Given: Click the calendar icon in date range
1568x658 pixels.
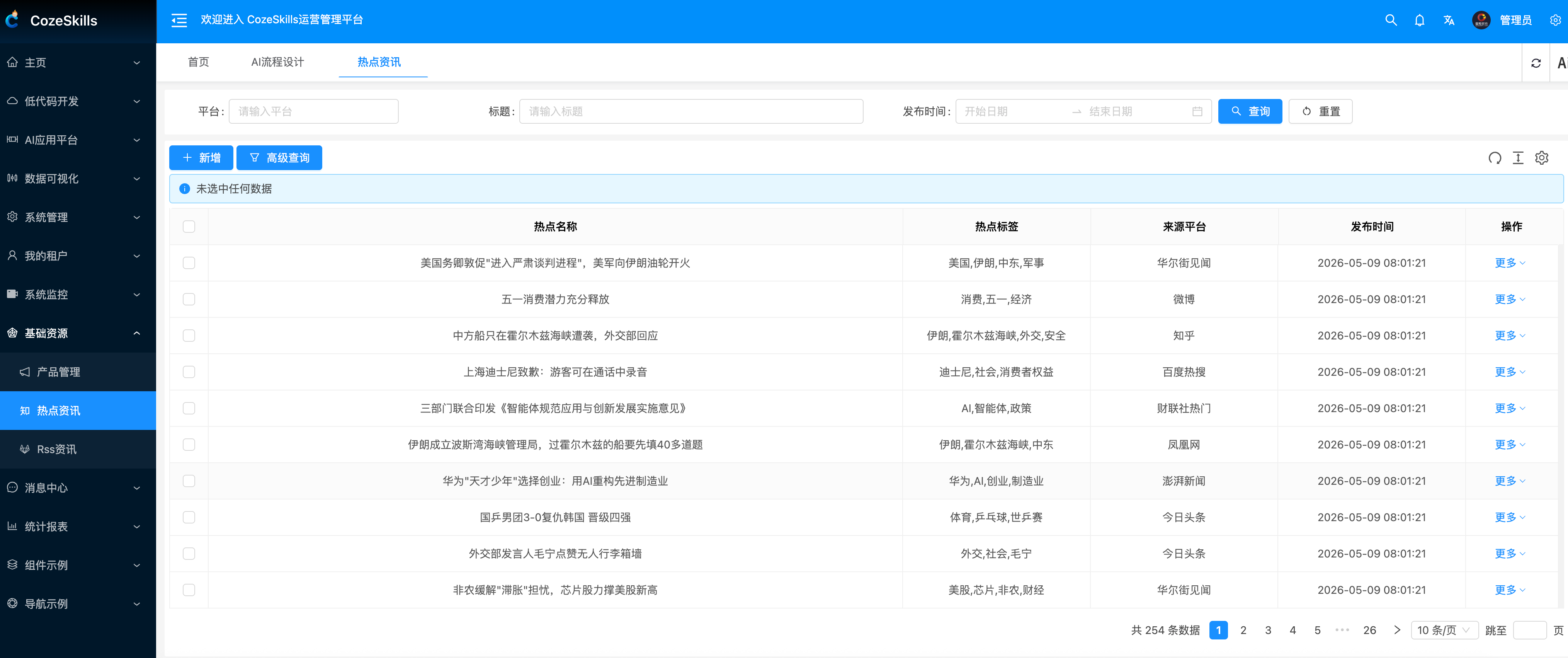Looking at the screenshot, I should [x=1197, y=111].
